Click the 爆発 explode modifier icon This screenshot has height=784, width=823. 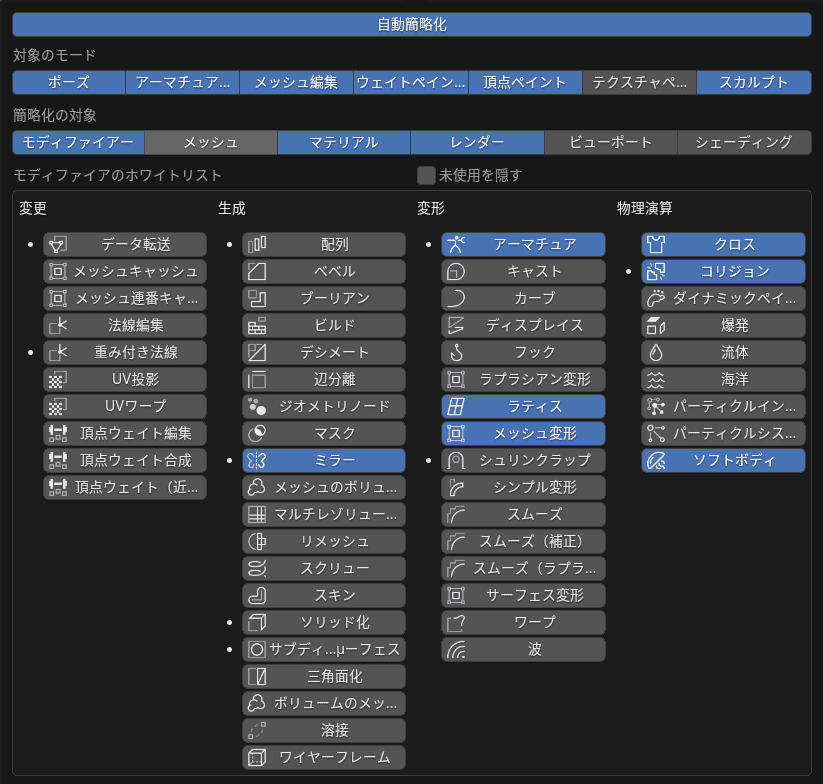656,325
